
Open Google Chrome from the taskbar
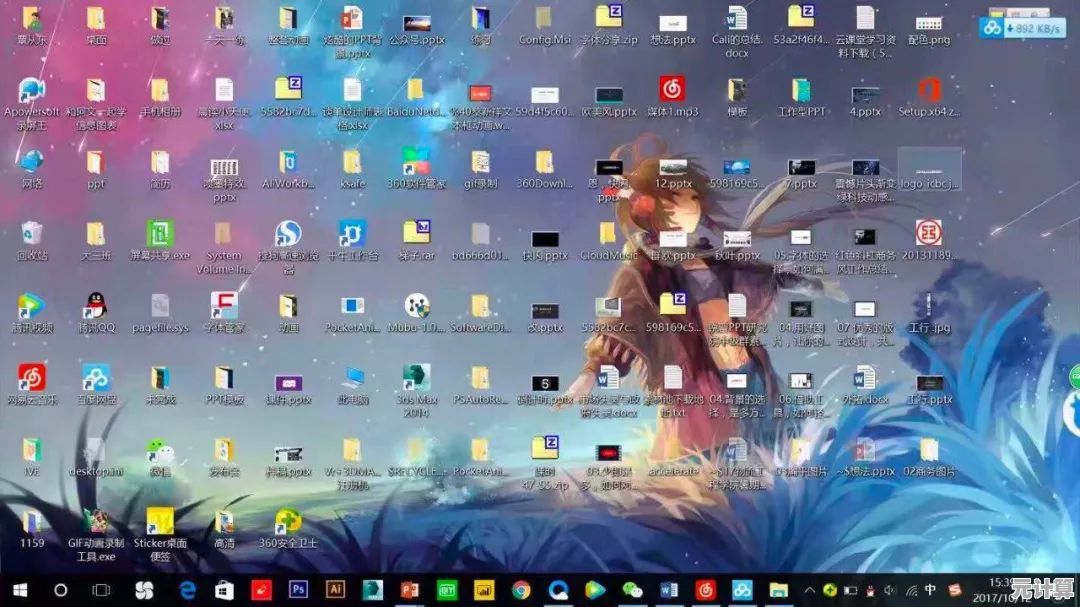tap(520, 590)
